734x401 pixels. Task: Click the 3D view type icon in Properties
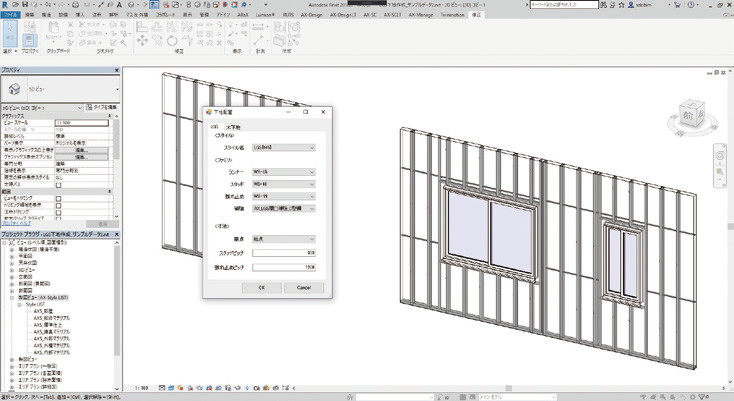pos(12,88)
